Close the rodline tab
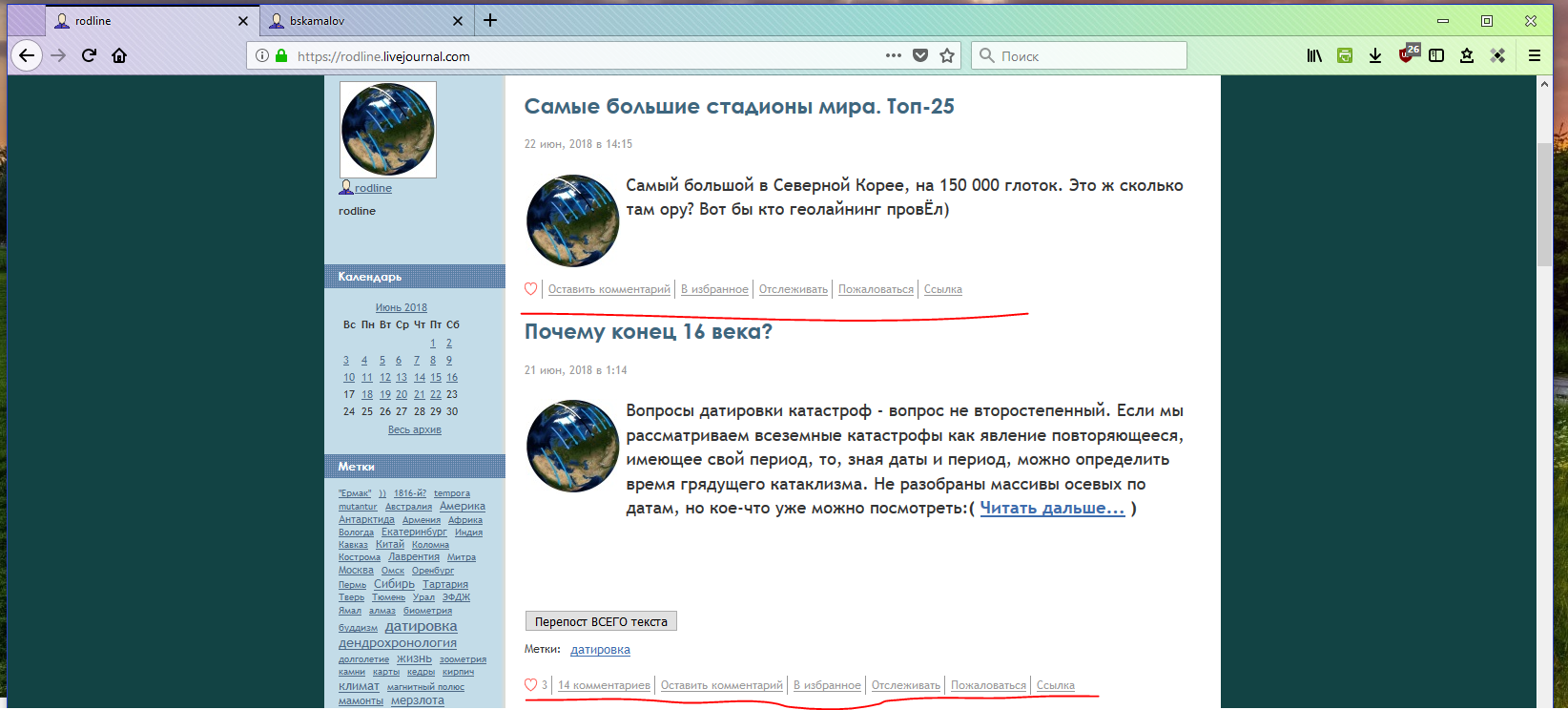The width and height of the screenshot is (1568, 710). [243, 21]
